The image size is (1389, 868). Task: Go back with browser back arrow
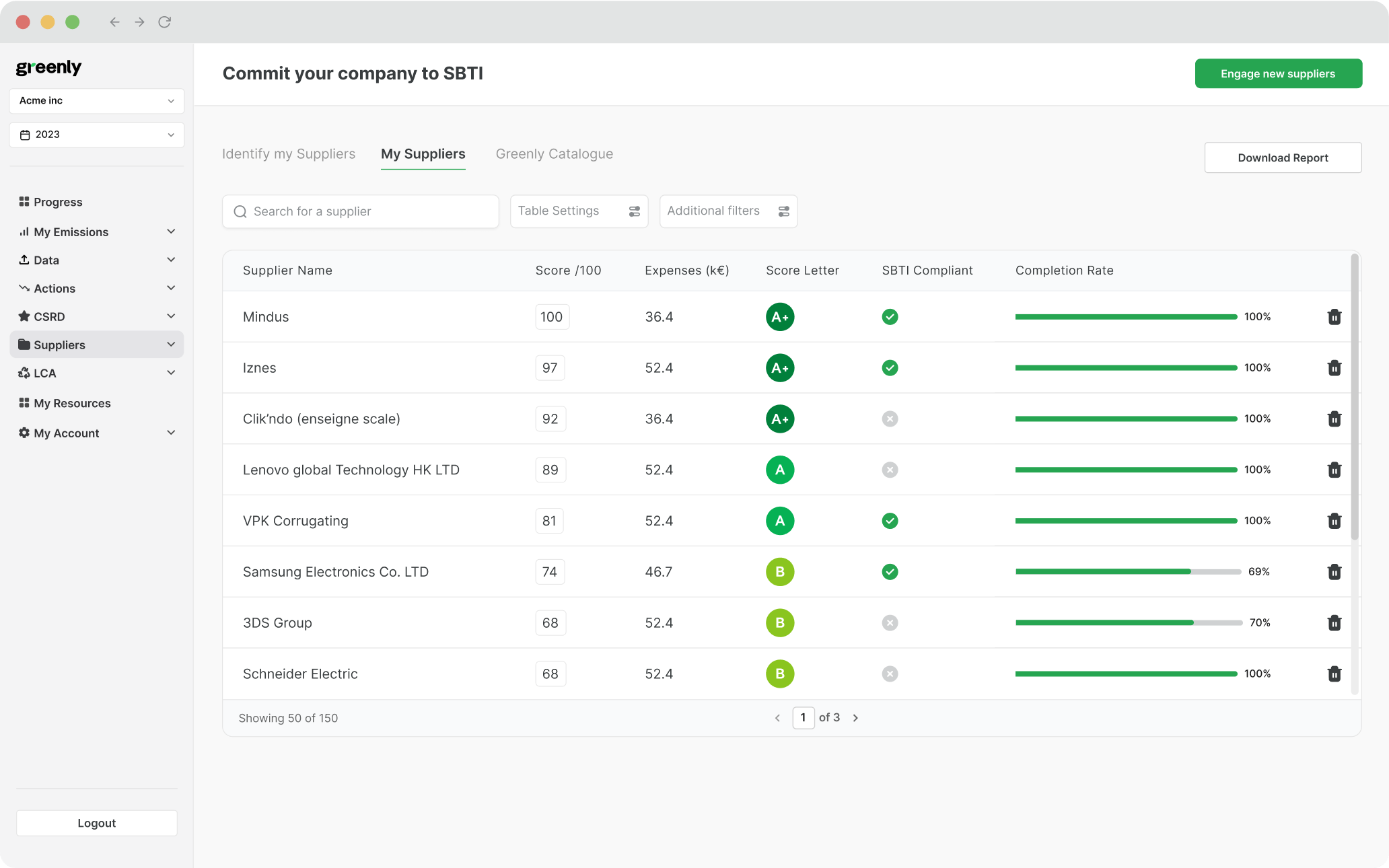pos(114,22)
